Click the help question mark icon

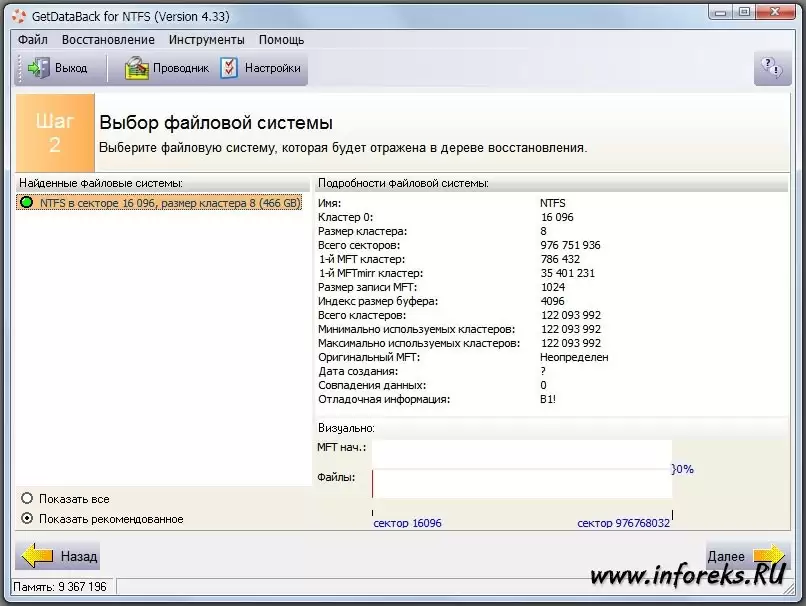771,68
